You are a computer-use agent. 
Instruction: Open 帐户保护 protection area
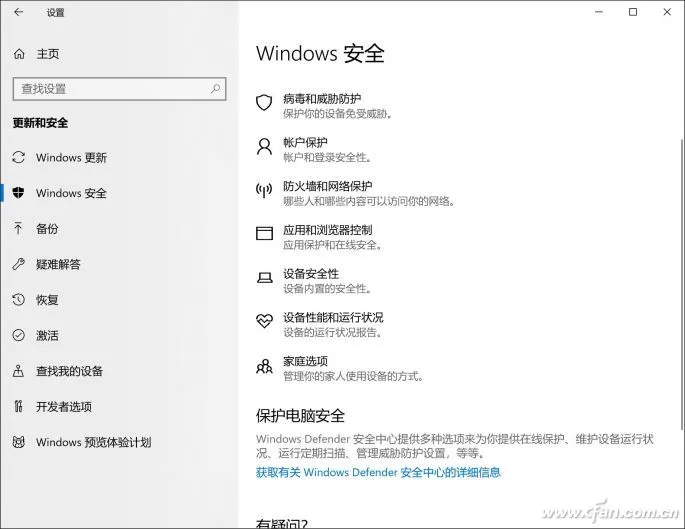point(305,142)
